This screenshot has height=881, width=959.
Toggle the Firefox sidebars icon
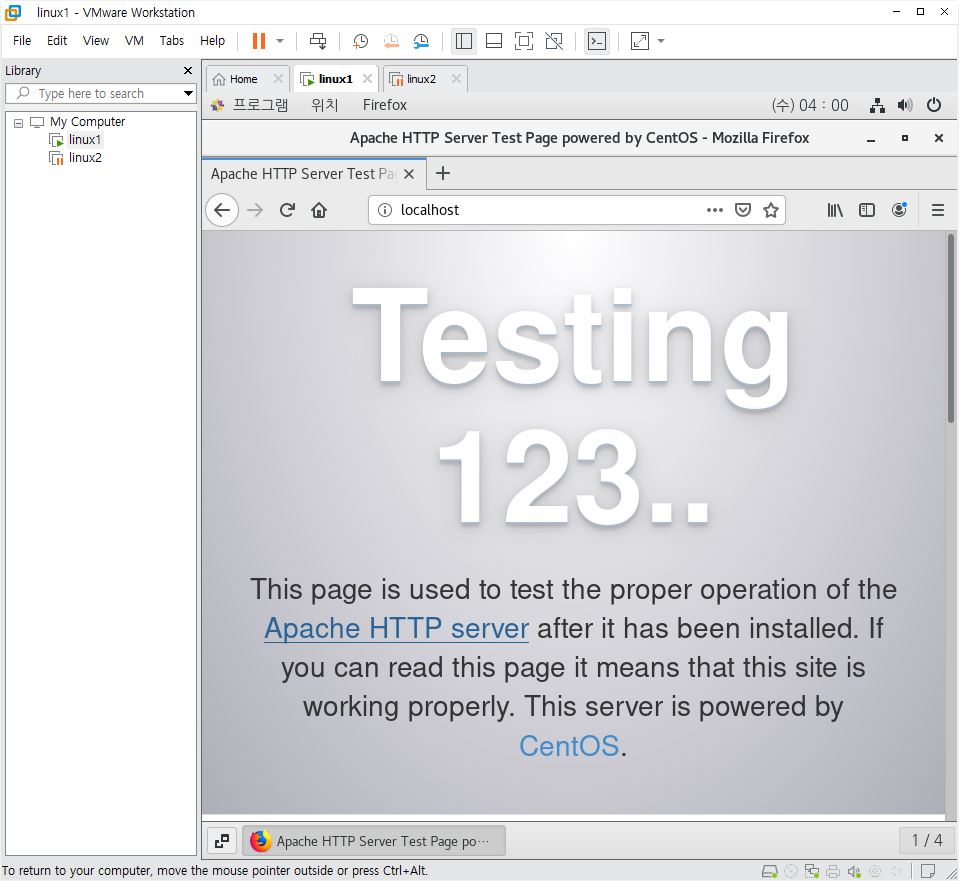(867, 210)
